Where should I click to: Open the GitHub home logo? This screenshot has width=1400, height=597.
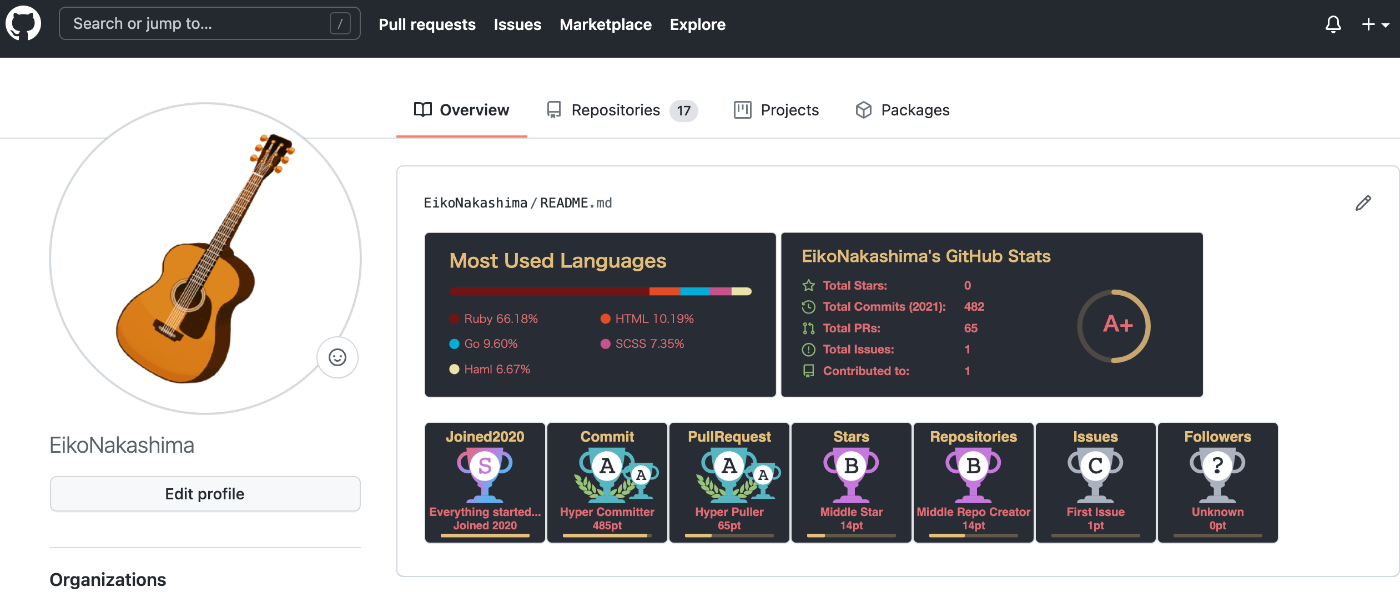pyautogui.click(x=24, y=24)
